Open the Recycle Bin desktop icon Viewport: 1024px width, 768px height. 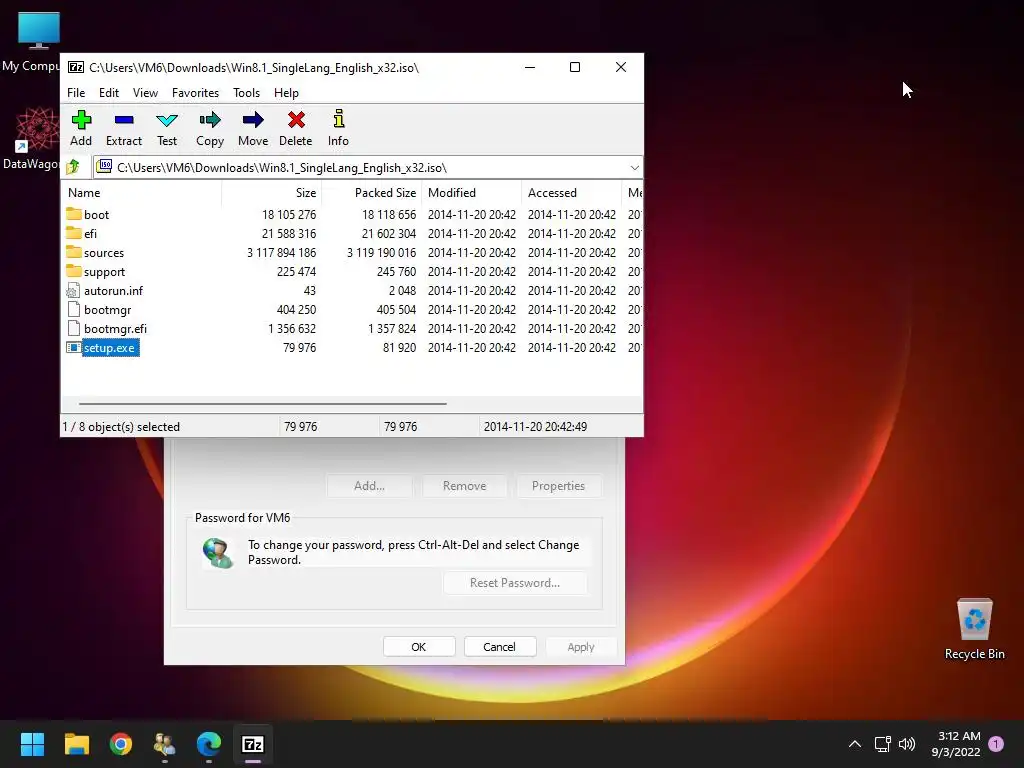point(974,630)
